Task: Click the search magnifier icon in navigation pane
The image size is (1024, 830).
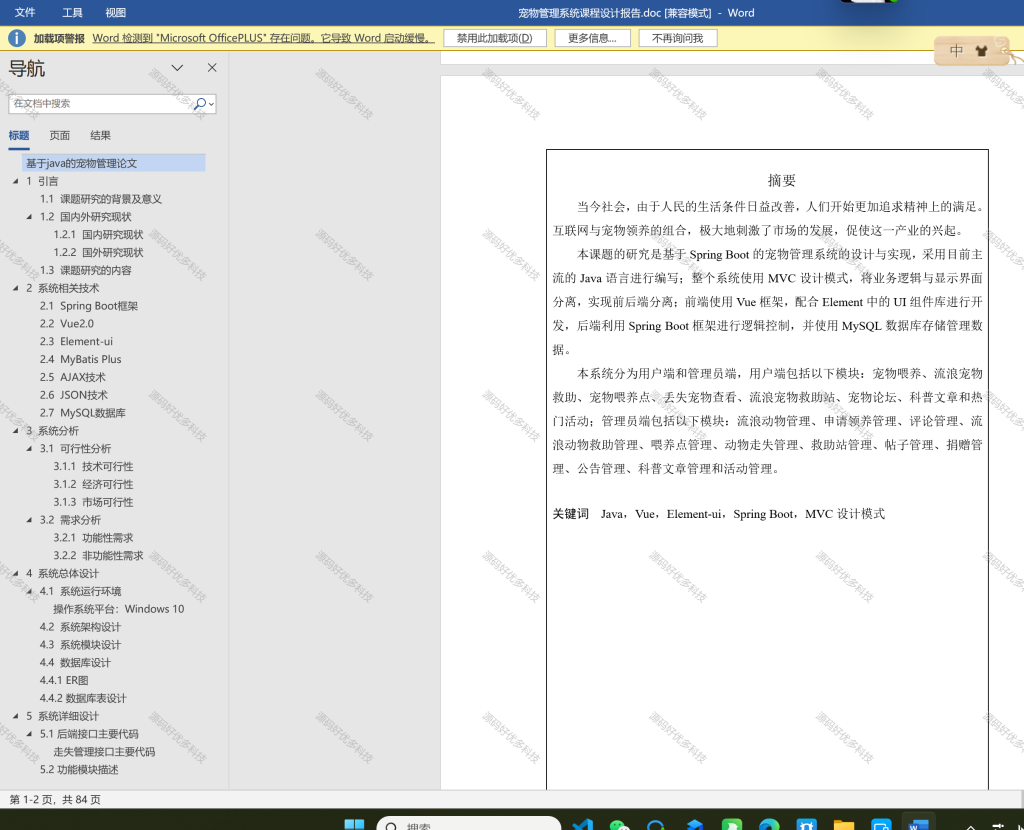Action: [200, 103]
